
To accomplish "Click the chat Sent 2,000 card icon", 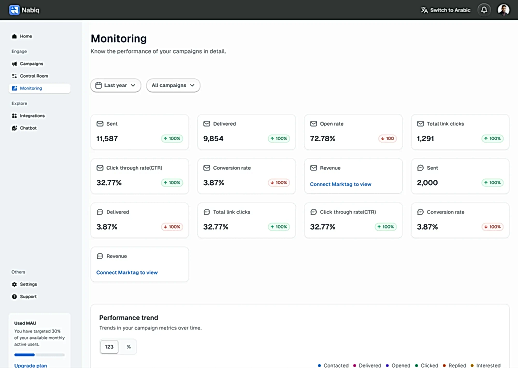I will (420, 168).
